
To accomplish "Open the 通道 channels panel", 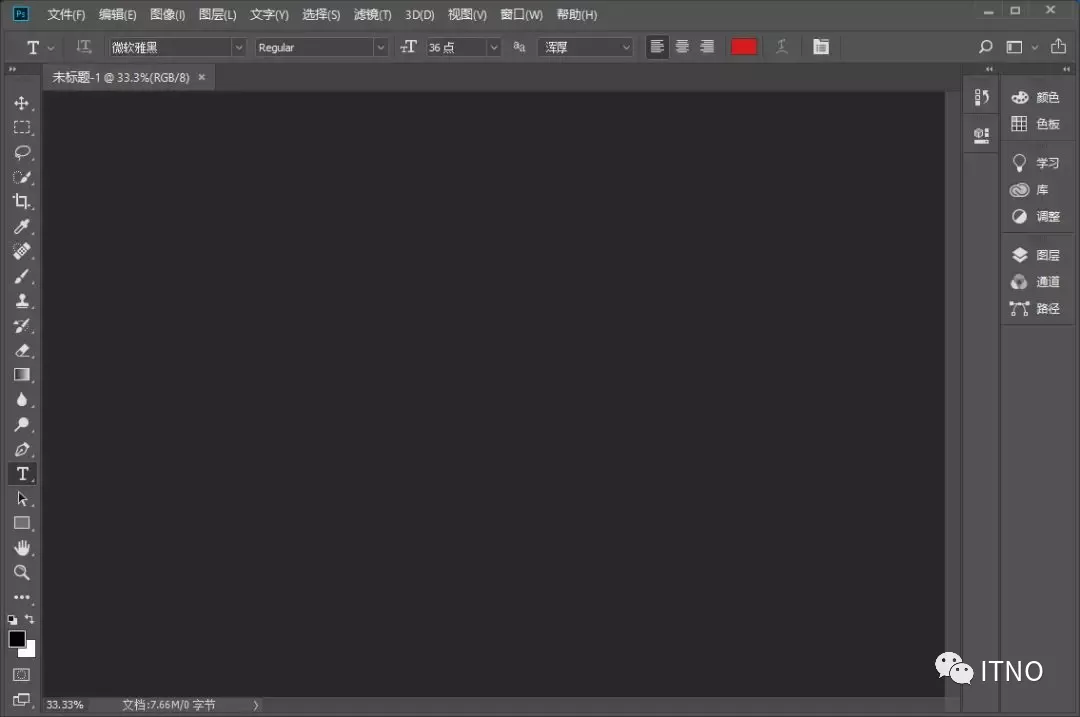I will (1035, 282).
